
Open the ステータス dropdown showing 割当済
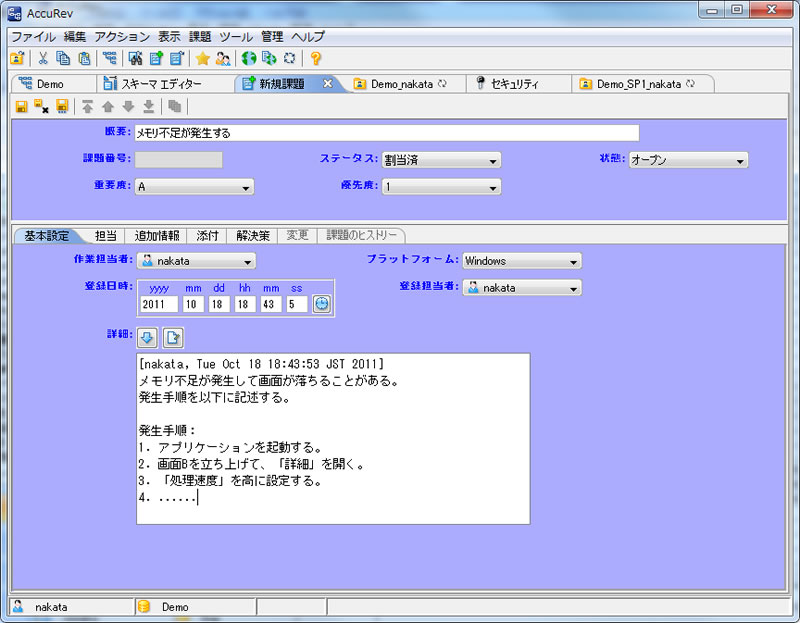point(441,160)
